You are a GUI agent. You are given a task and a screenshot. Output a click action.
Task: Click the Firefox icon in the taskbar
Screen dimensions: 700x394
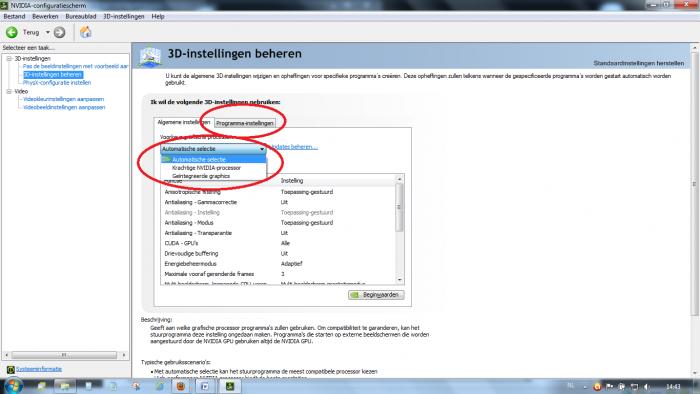click(x=181, y=386)
